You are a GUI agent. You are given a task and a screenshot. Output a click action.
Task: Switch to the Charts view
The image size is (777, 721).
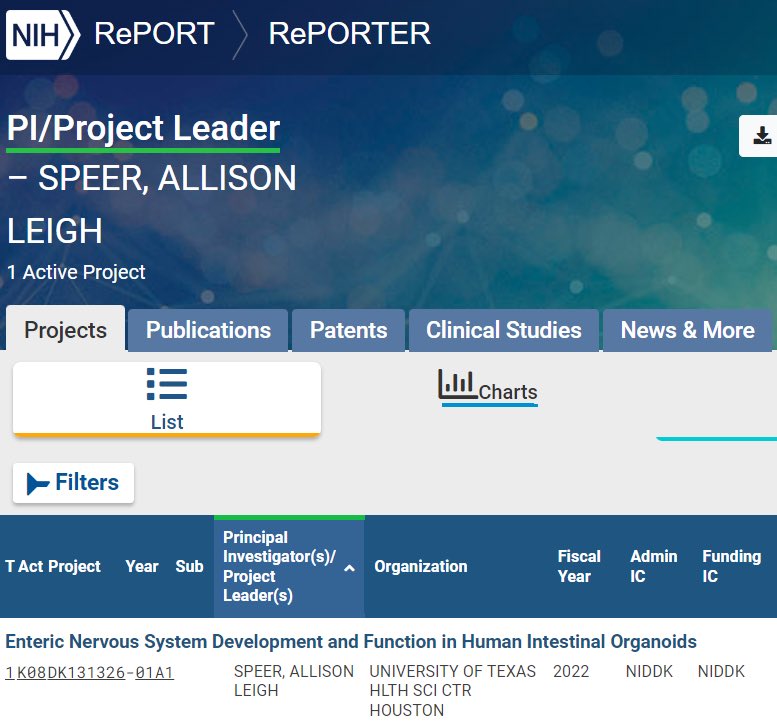(x=489, y=388)
